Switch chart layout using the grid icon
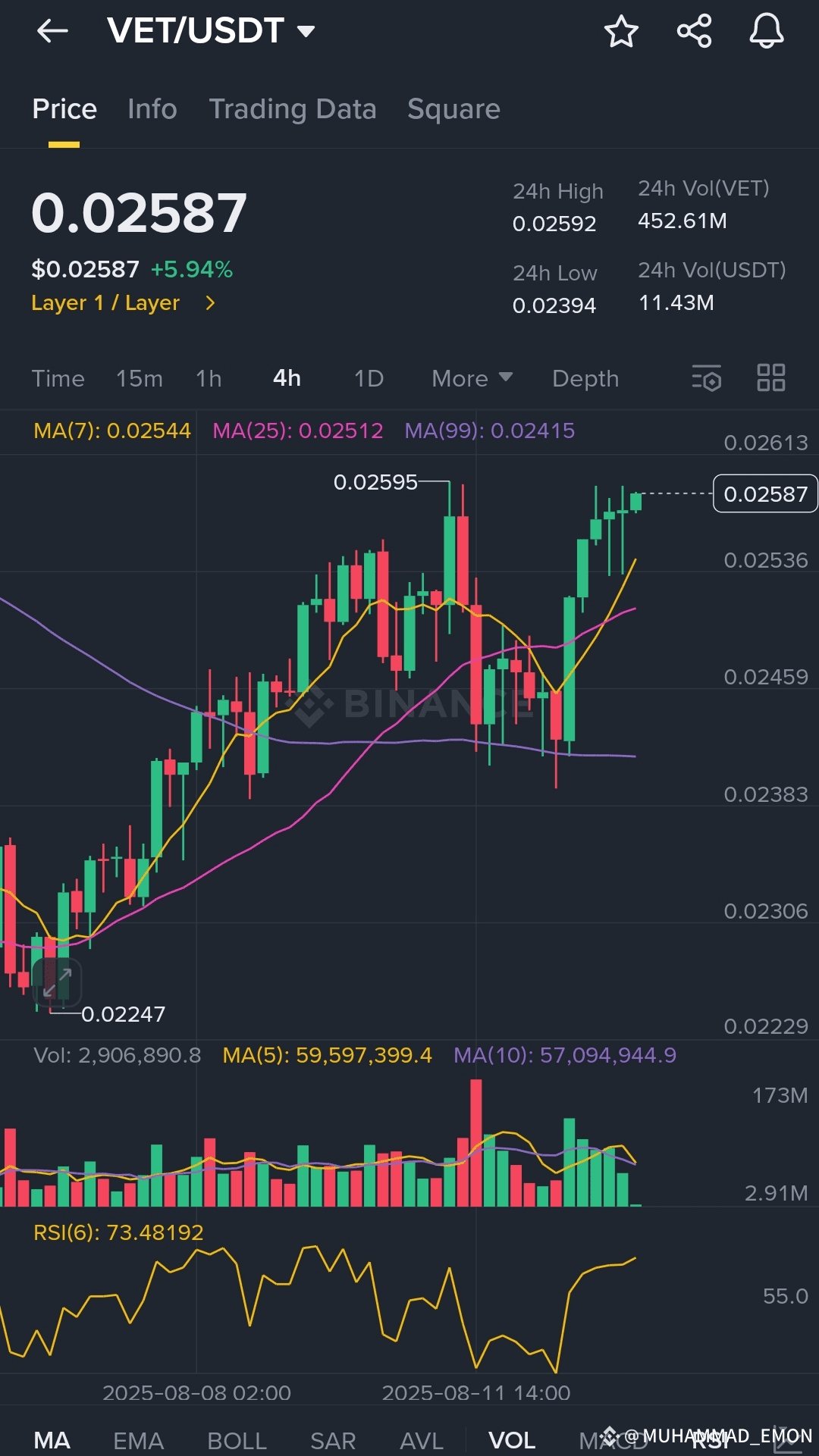The height and width of the screenshot is (1456, 819). 771,377
